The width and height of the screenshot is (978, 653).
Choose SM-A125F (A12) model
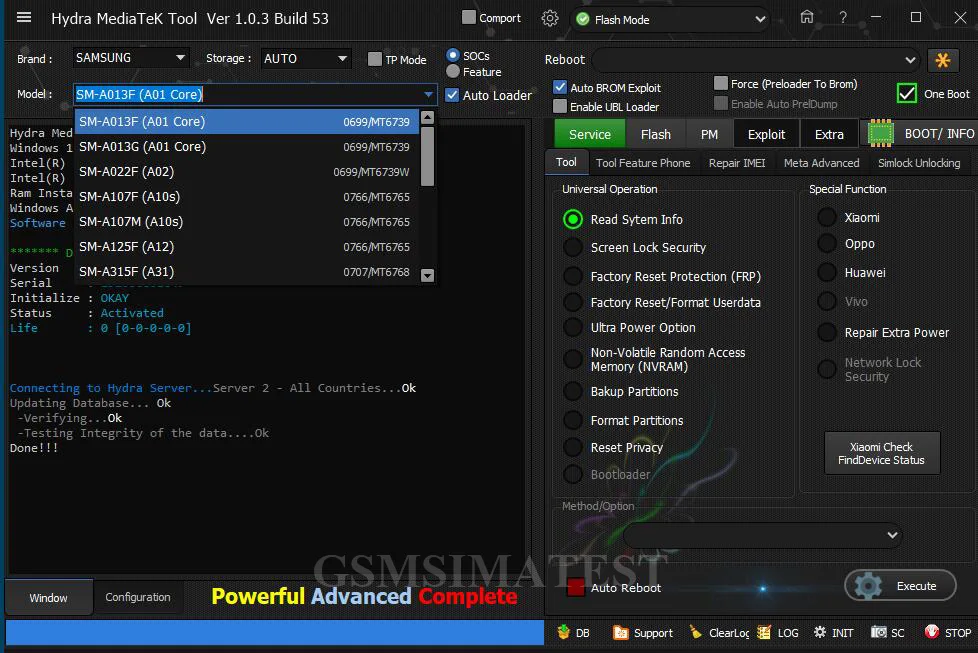247,246
